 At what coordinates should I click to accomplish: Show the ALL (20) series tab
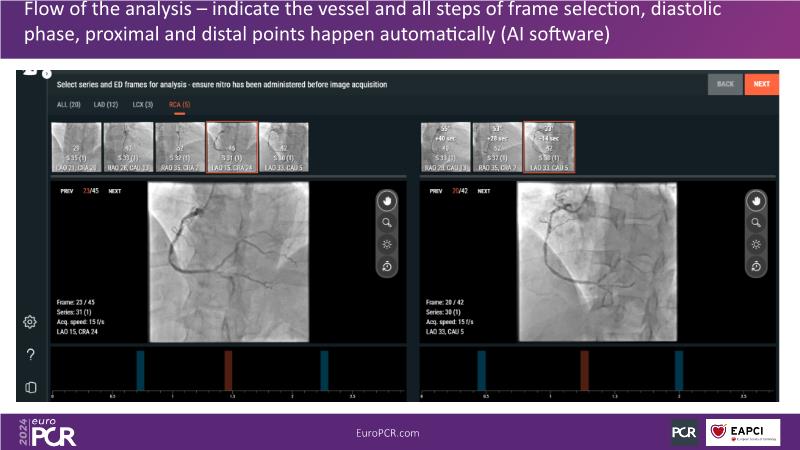point(68,105)
